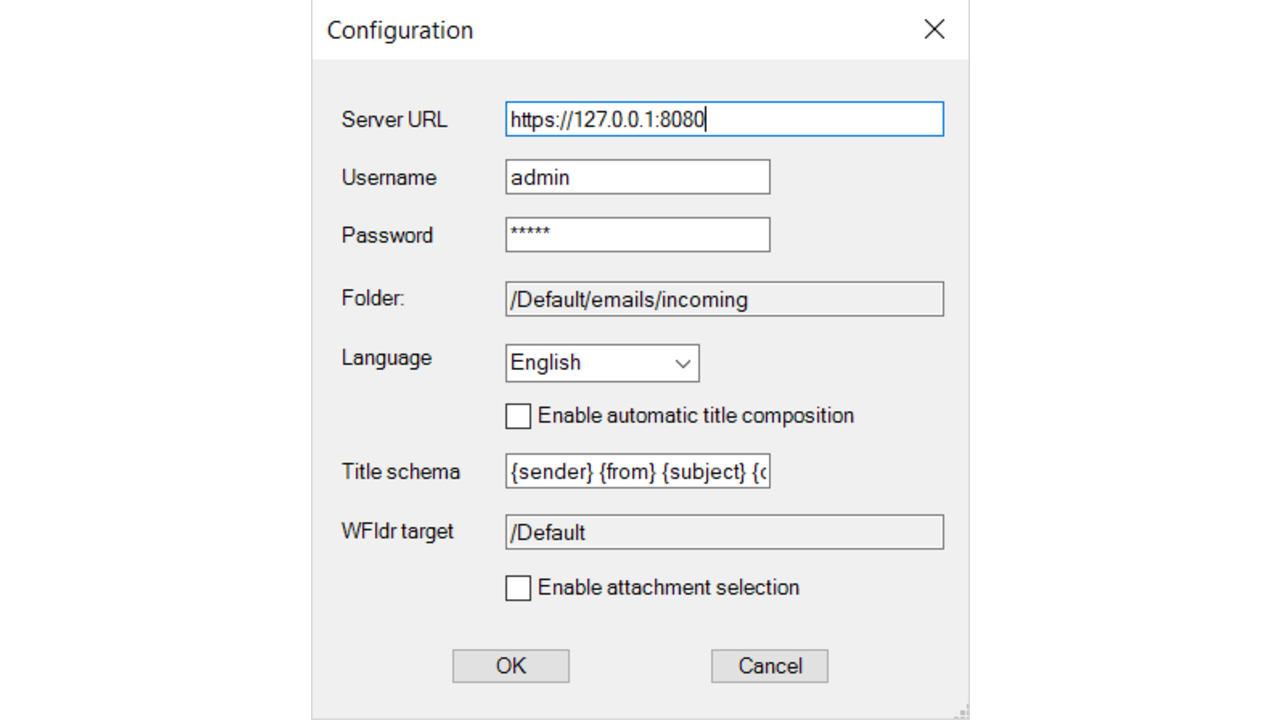This screenshot has width=1280, height=720.
Task: Expand the Language combo box arrow
Action: (x=682, y=362)
